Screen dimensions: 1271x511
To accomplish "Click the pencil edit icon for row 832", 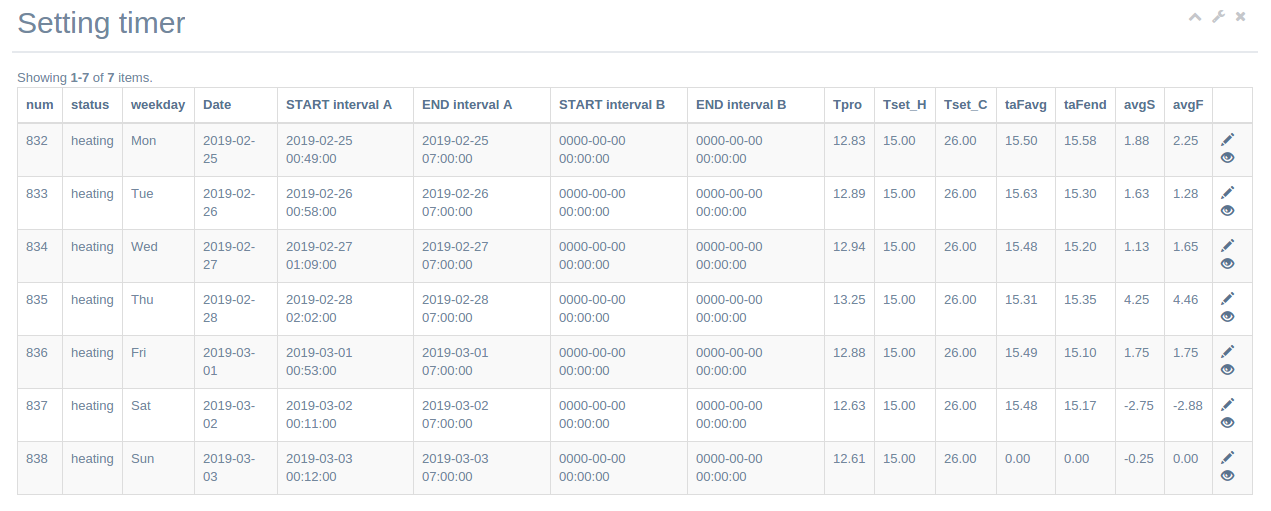I will tap(1228, 139).
